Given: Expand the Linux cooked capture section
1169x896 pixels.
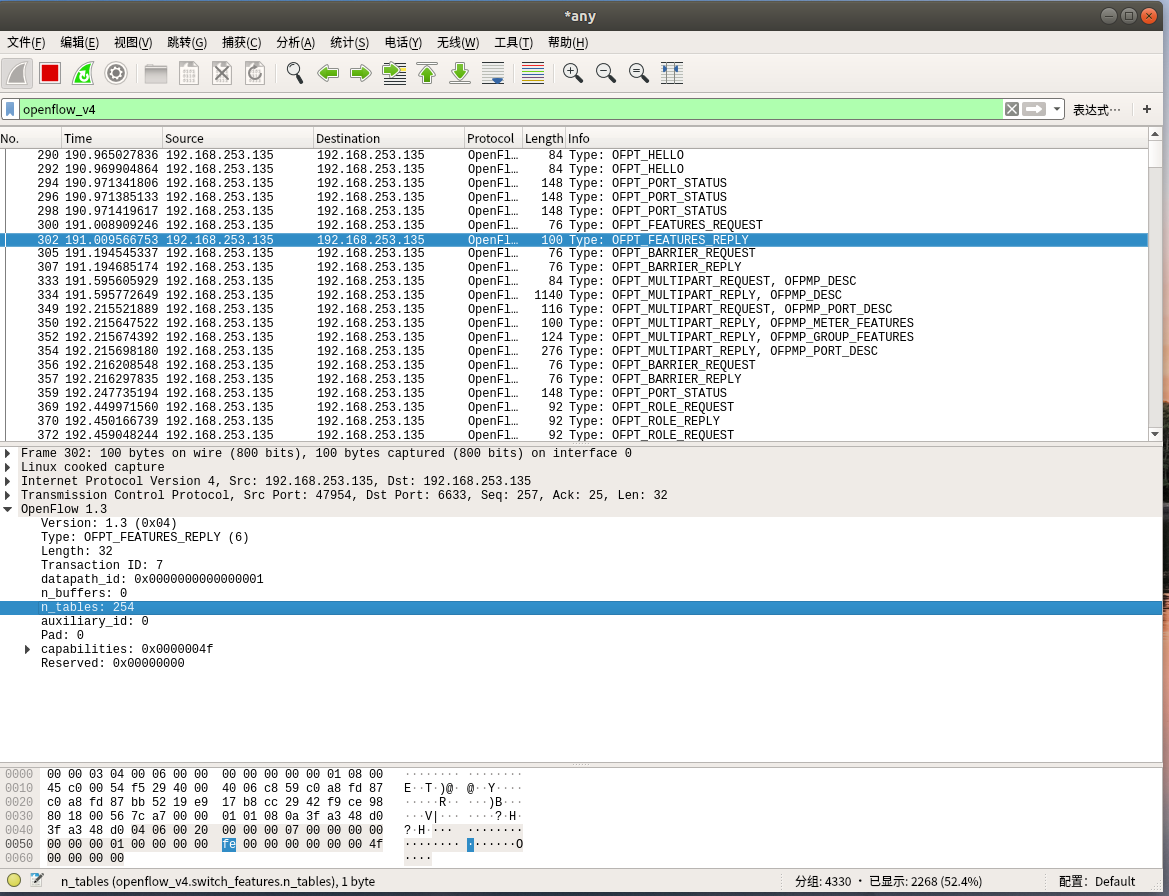Looking at the screenshot, I should coord(7,467).
